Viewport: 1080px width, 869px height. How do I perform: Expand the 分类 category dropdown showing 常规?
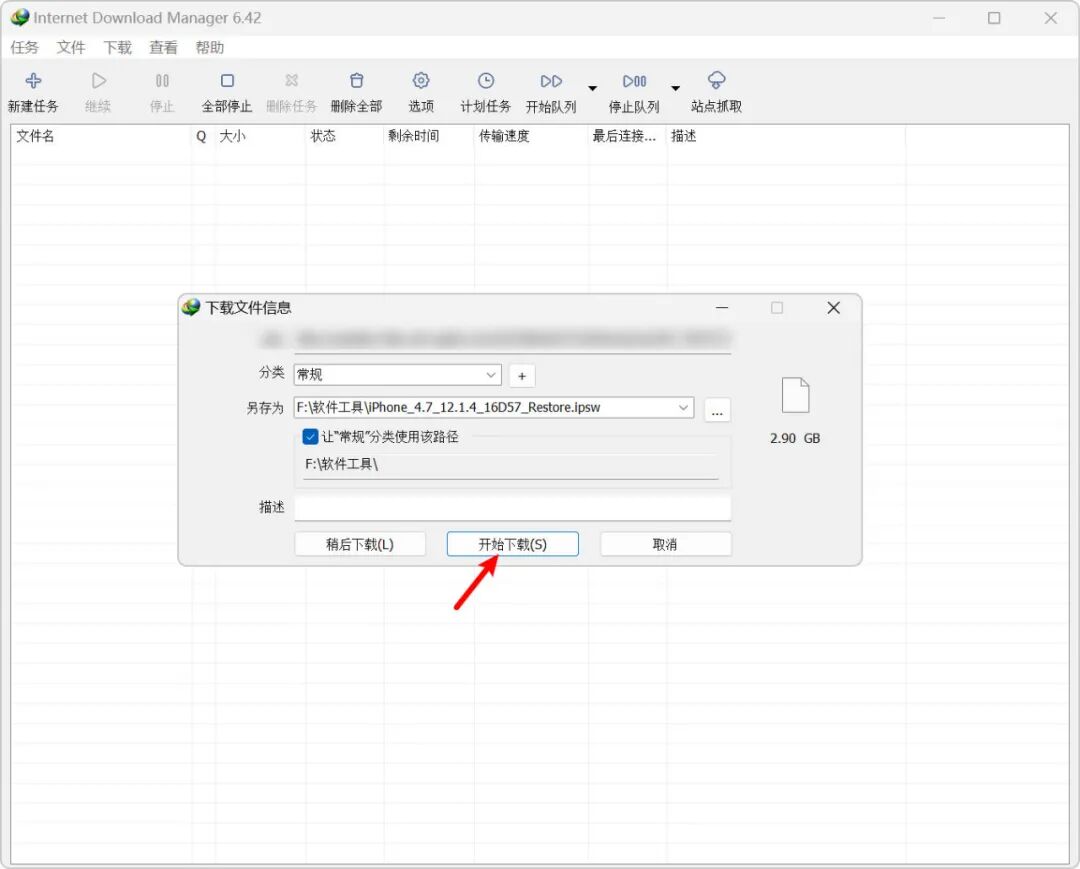click(397, 375)
